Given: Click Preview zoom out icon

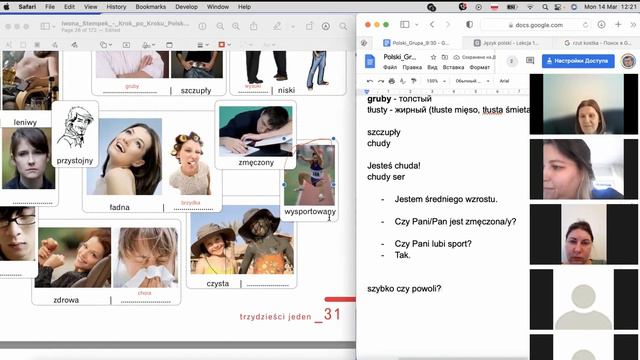Looking at the screenshot, I should [x=220, y=26].
